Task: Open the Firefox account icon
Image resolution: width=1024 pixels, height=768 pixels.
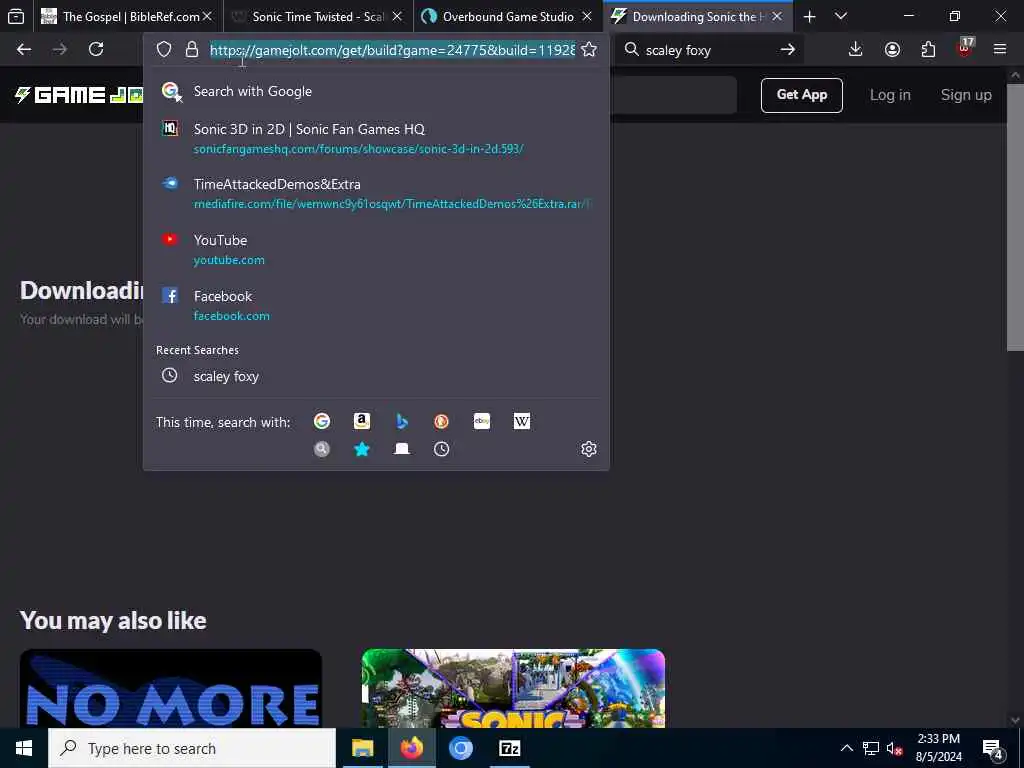Action: point(892,50)
